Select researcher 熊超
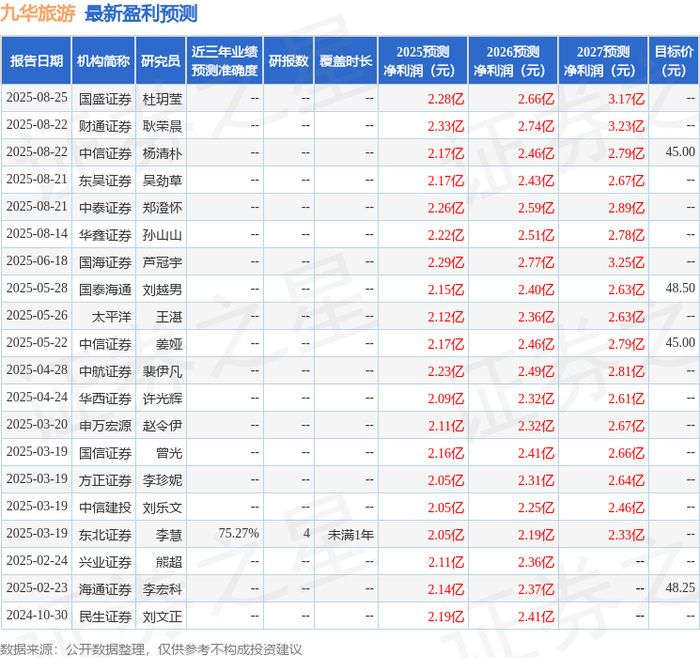The width and height of the screenshot is (700, 658). (169, 562)
